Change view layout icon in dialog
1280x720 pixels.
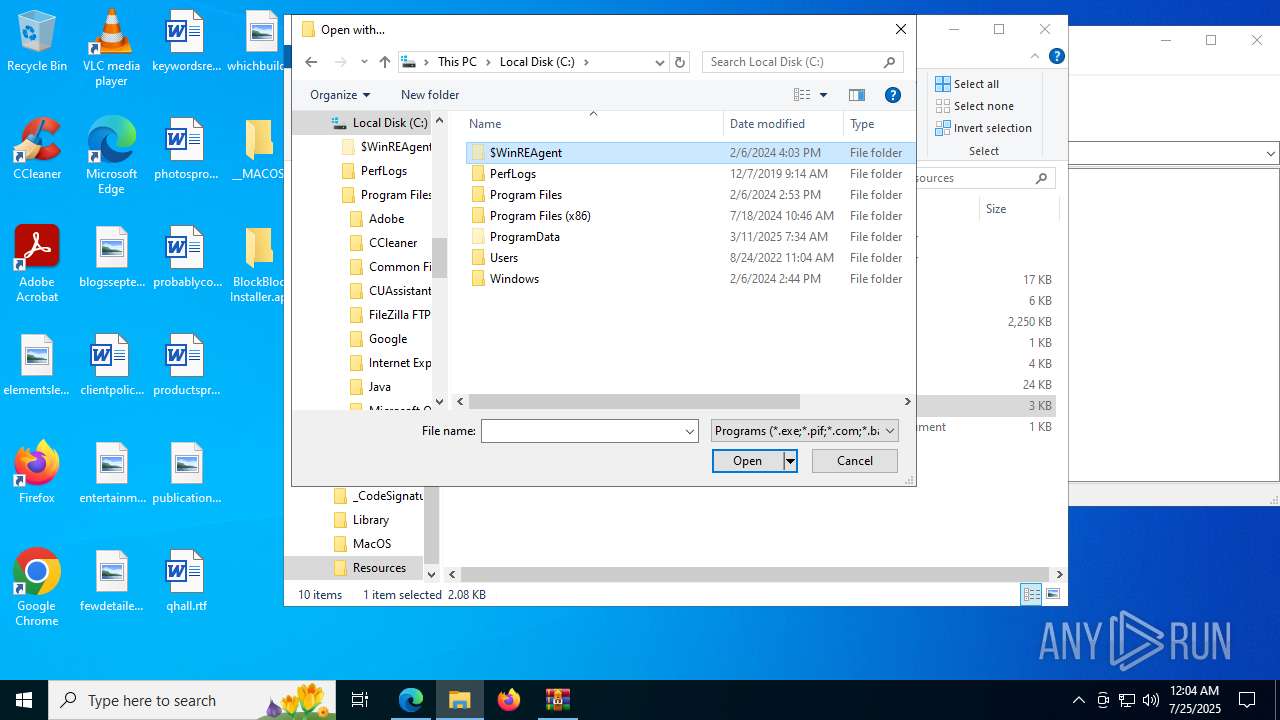[x=802, y=95]
